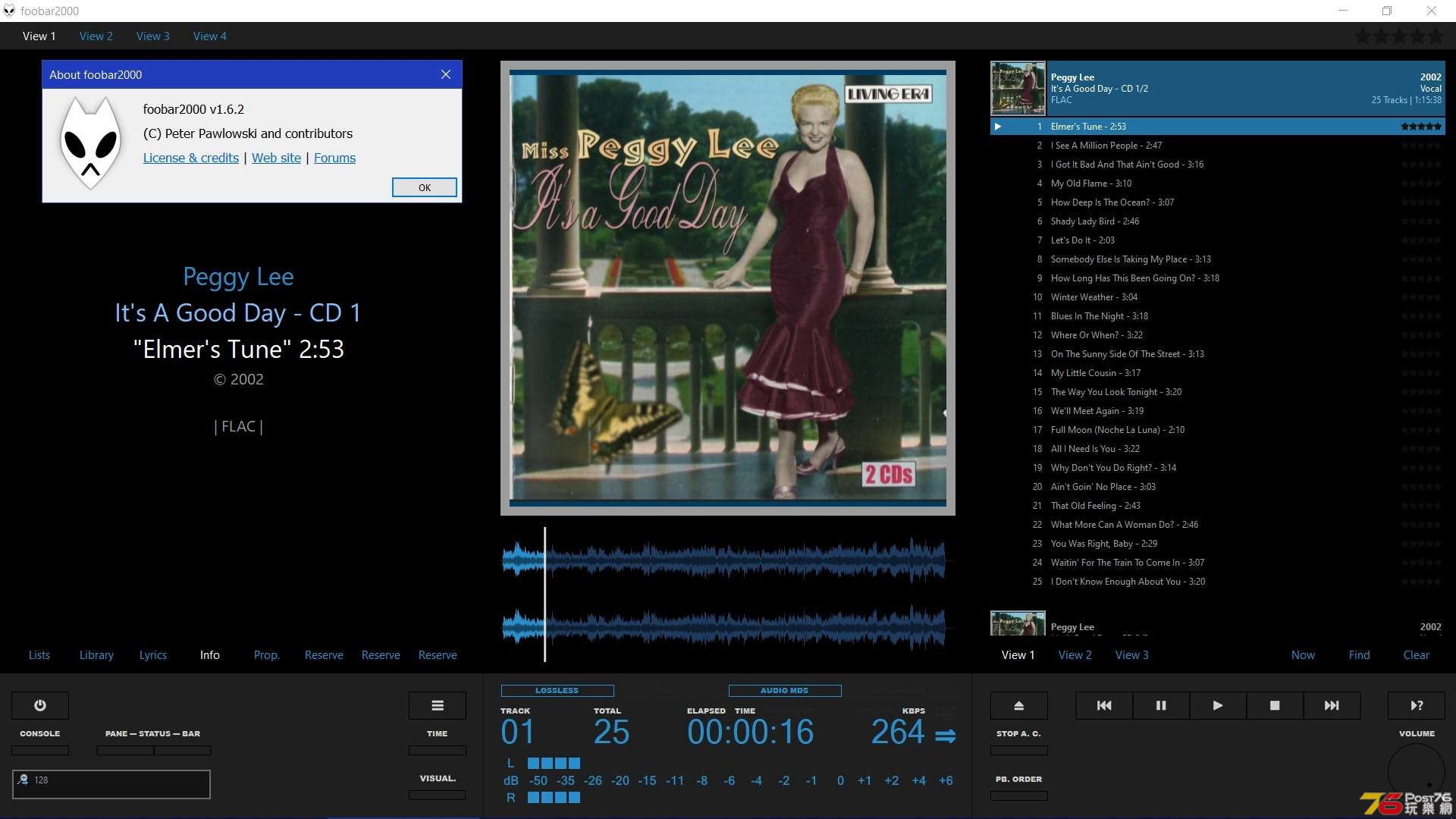Image resolution: width=1456 pixels, height=819 pixels.
Task: Select track We'll Meet Again
Action: [1218, 411]
